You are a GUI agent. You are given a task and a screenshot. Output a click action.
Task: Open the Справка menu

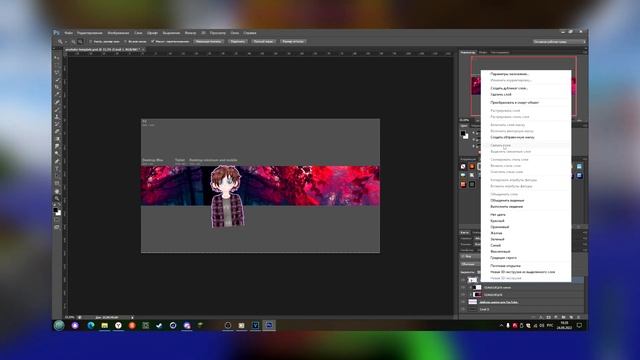250,33
